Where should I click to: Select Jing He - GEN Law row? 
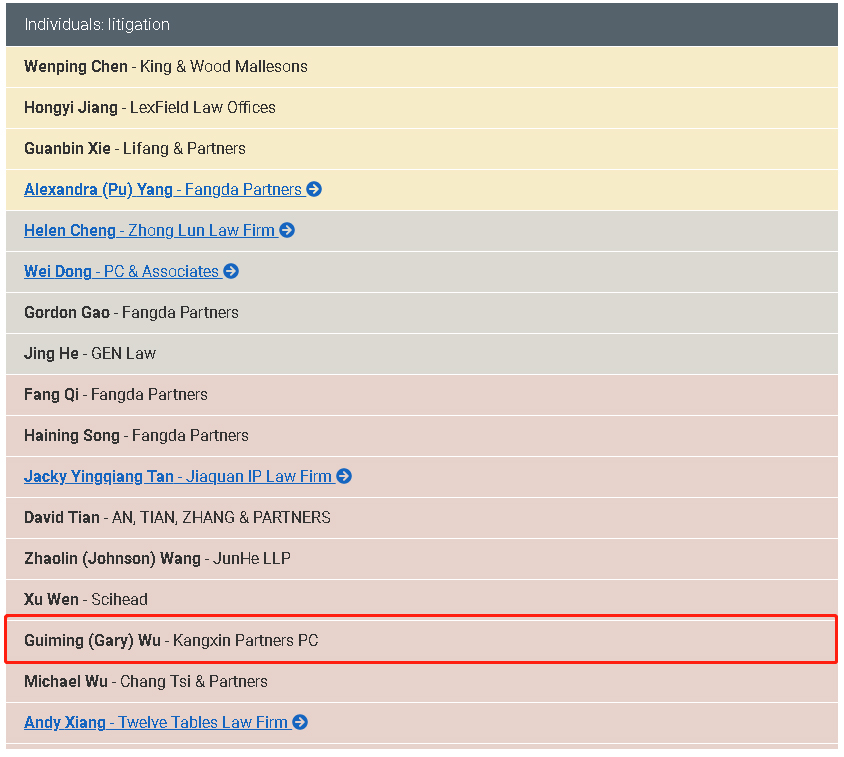(x=422, y=354)
